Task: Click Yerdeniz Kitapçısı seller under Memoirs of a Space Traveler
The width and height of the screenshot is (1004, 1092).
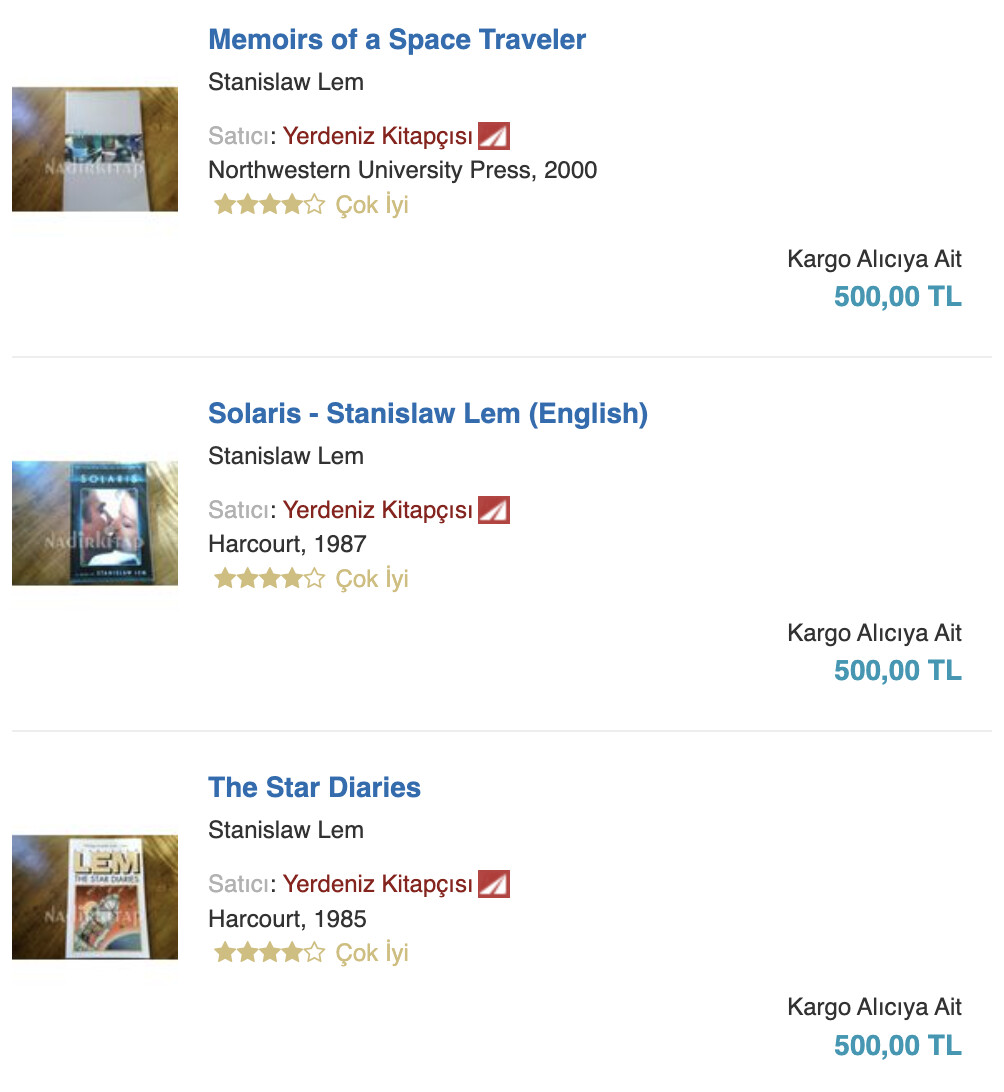Action: (377, 136)
